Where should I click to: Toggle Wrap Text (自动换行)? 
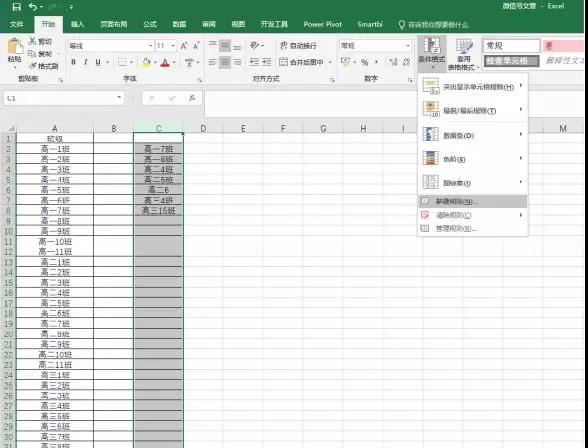click(298, 46)
